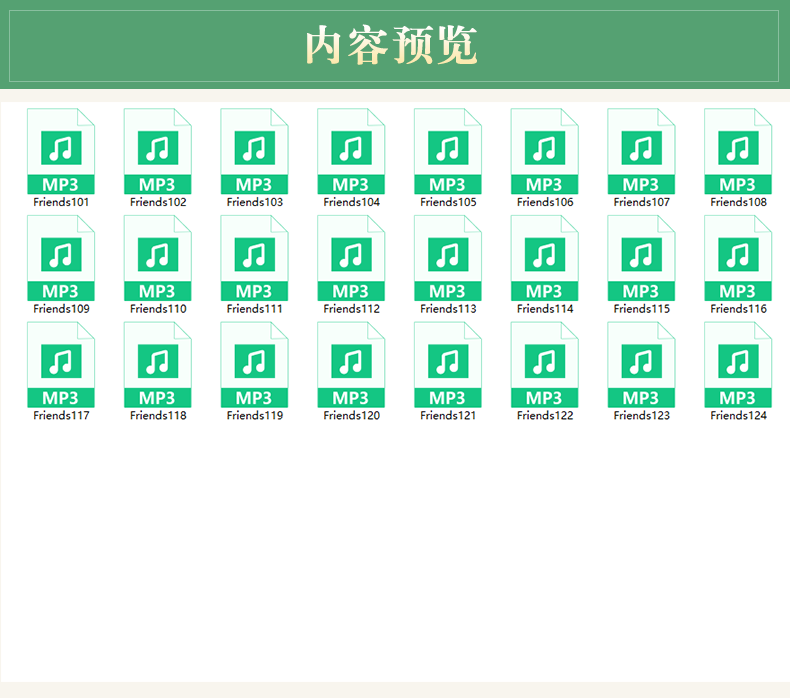Viewport: 790px width, 698px height.
Task: Click the Friends108 MP3 file icon
Action: [x=738, y=151]
